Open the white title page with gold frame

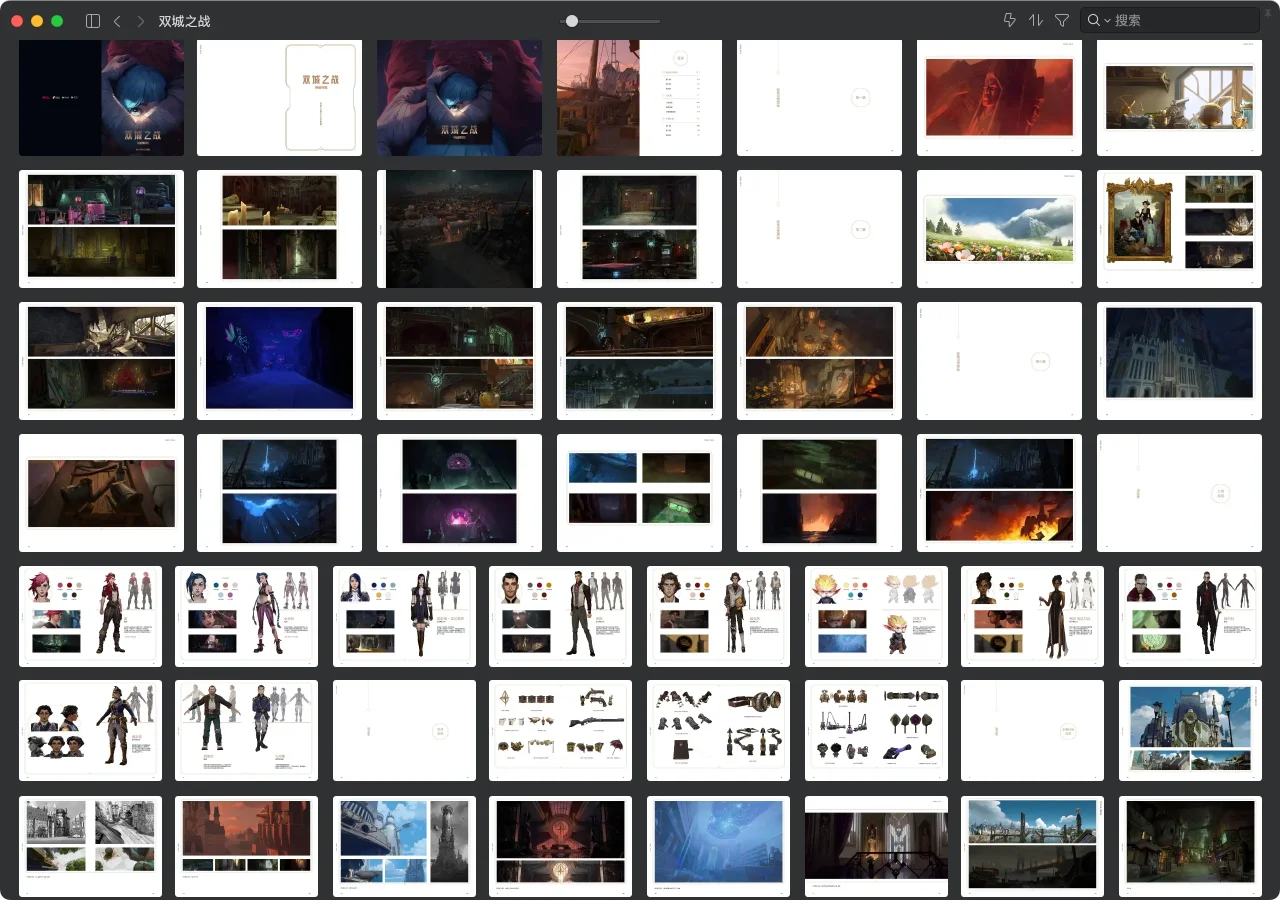click(x=279, y=98)
